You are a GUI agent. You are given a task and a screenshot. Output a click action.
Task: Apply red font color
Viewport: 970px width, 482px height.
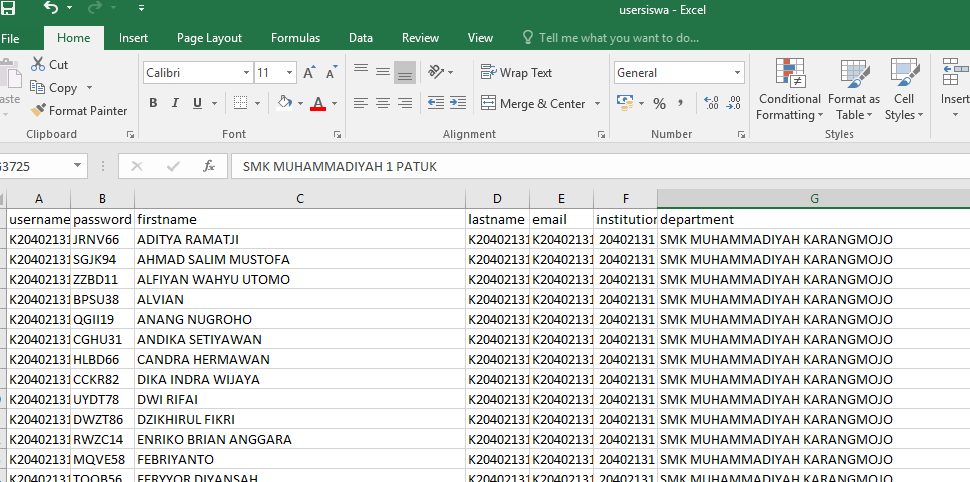pyautogui.click(x=318, y=103)
